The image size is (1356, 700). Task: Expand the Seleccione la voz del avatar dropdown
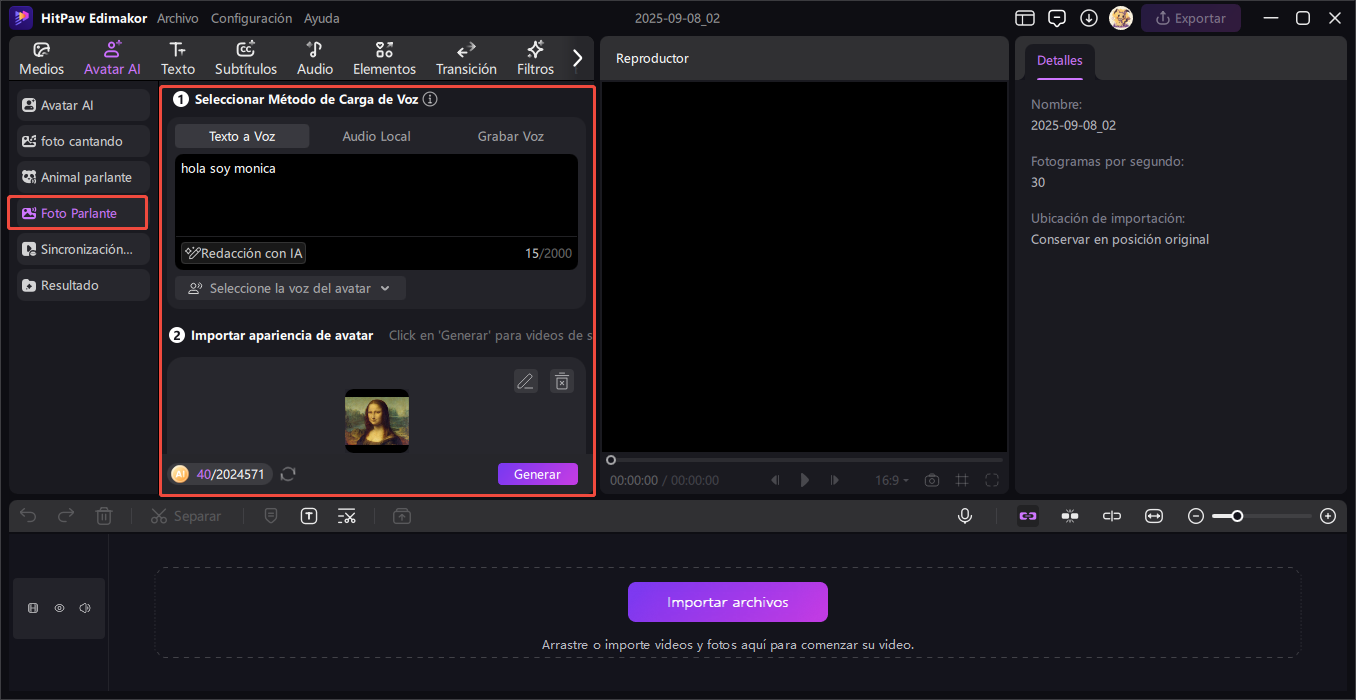(x=290, y=288)
